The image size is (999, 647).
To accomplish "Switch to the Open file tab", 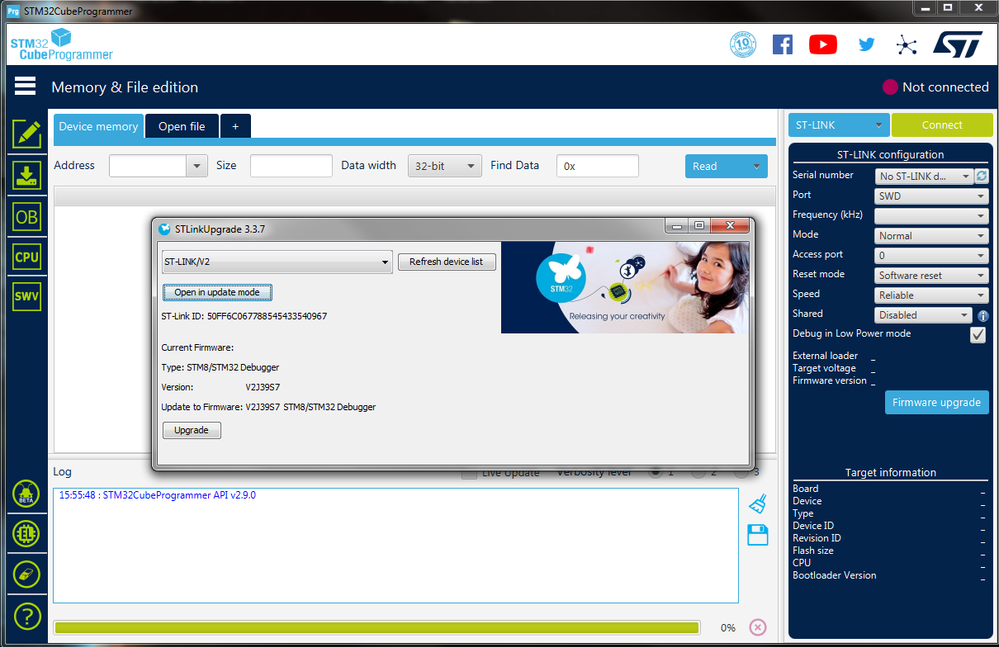I will click(182, 126).
